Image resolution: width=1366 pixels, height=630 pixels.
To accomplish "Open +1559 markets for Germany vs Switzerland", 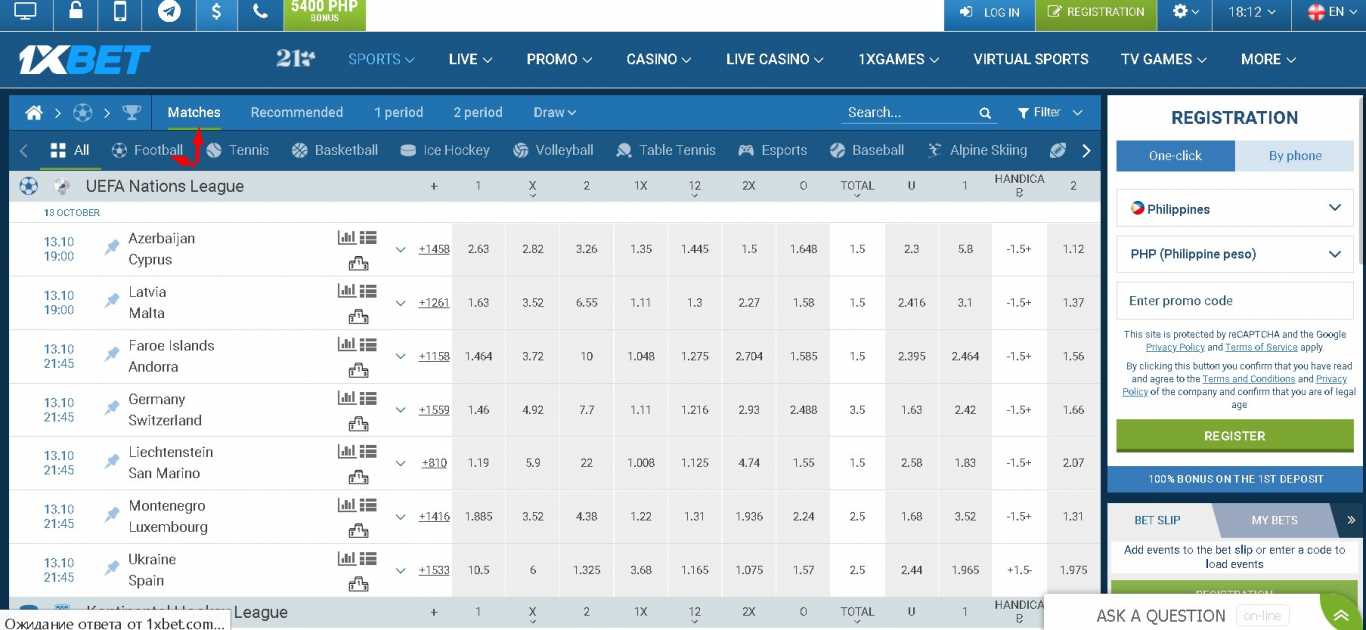I will [x=434, y=410].
